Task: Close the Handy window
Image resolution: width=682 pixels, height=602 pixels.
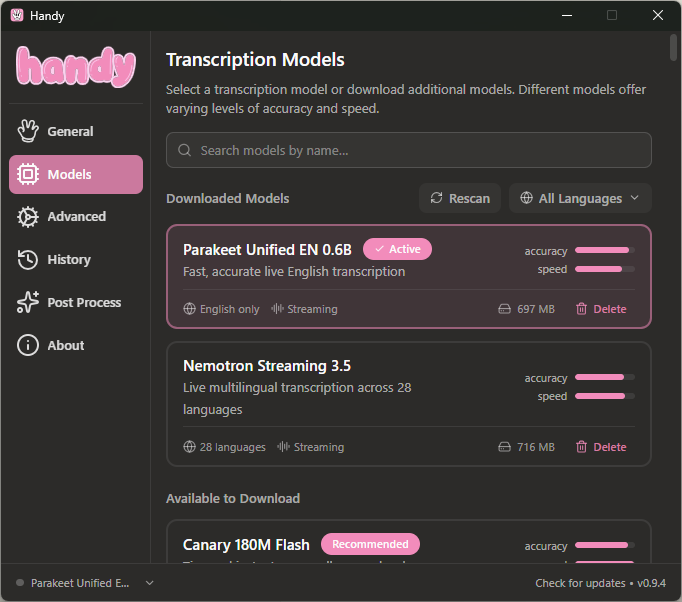Action: pos(658,15)
